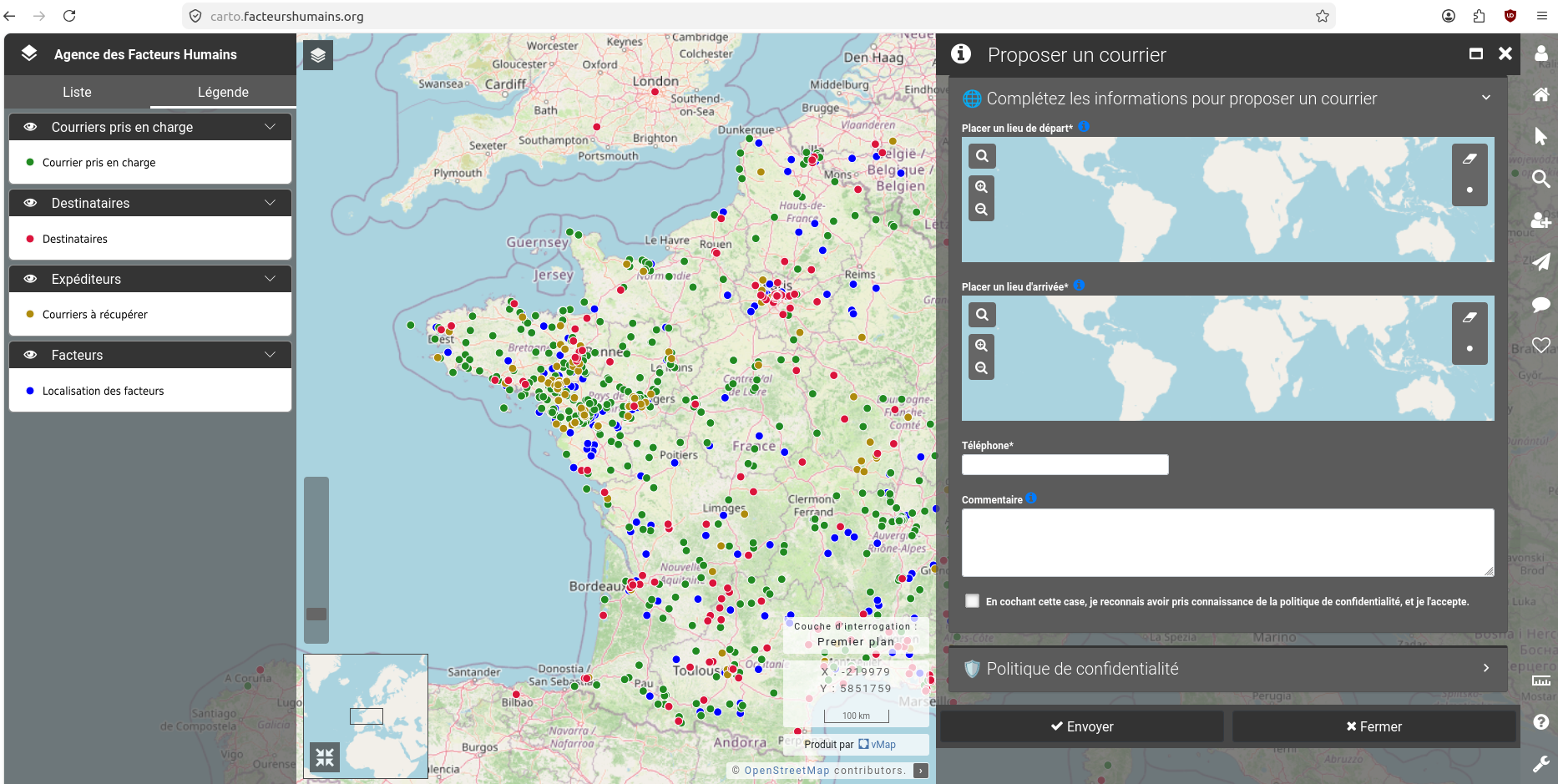Switch to the Légende tab
Viewport: 1558px width, 784px height.
click(x=223, y=92)
